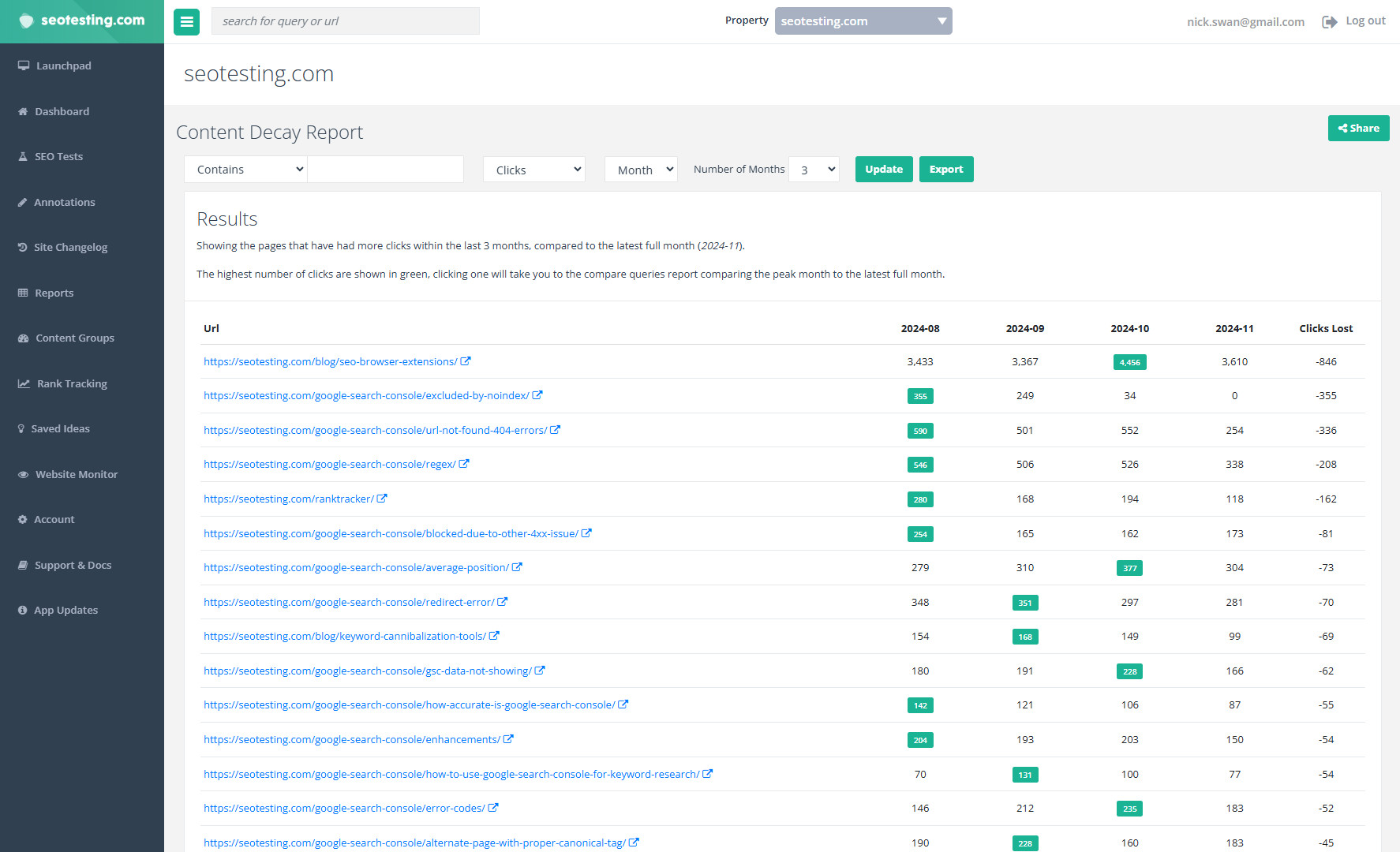Click the green 546 peak clicks badge
Screen dimensions: 1400x852
920,465
